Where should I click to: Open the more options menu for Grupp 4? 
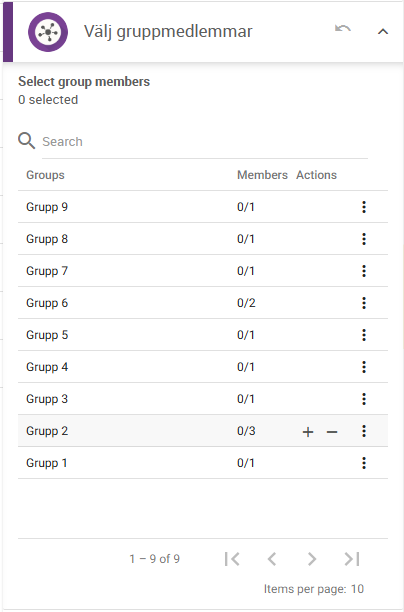[364, 367]
